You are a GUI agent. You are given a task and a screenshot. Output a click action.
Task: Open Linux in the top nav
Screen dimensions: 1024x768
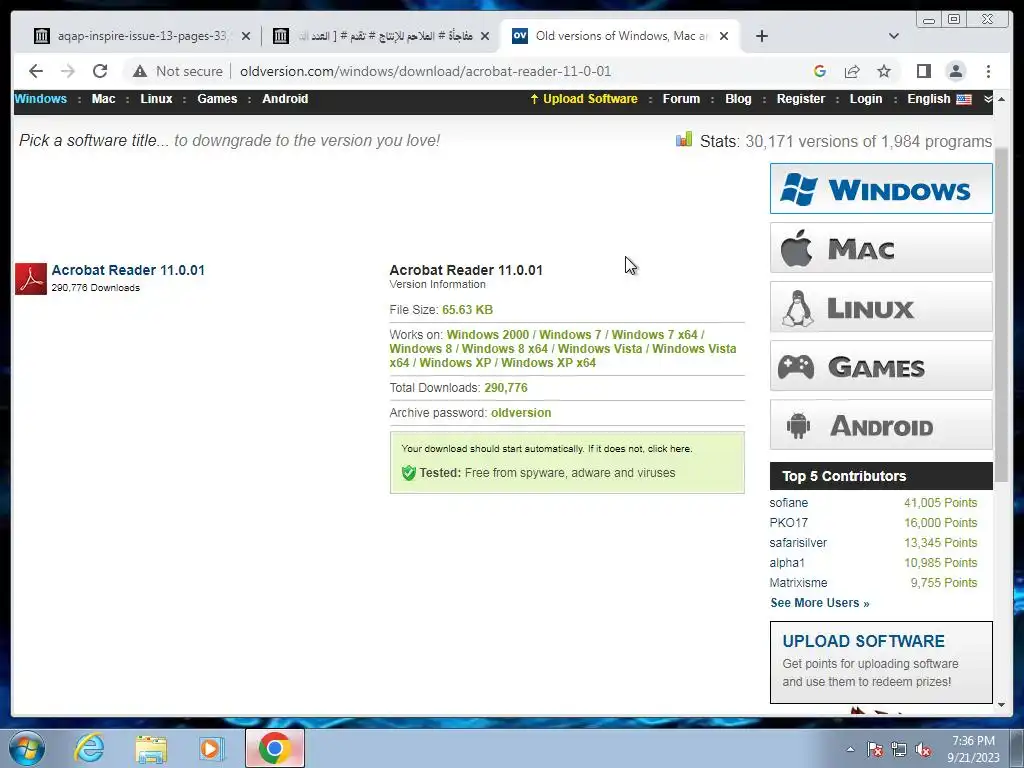[156, 99]
